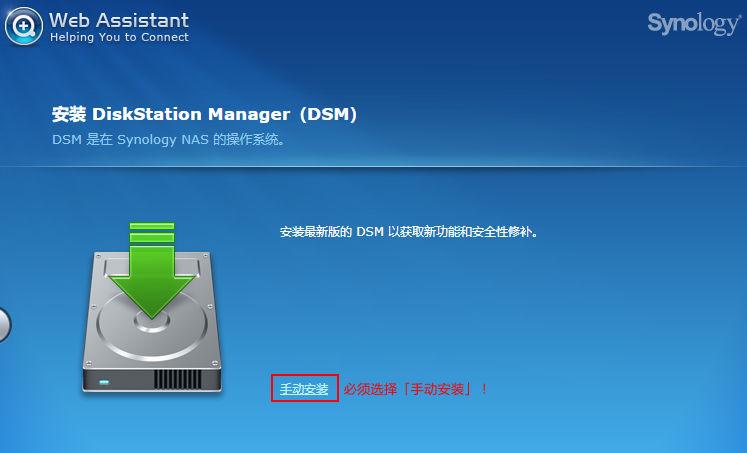
Task: Click the round back button at left edge
Action: (x=5, y=325)
